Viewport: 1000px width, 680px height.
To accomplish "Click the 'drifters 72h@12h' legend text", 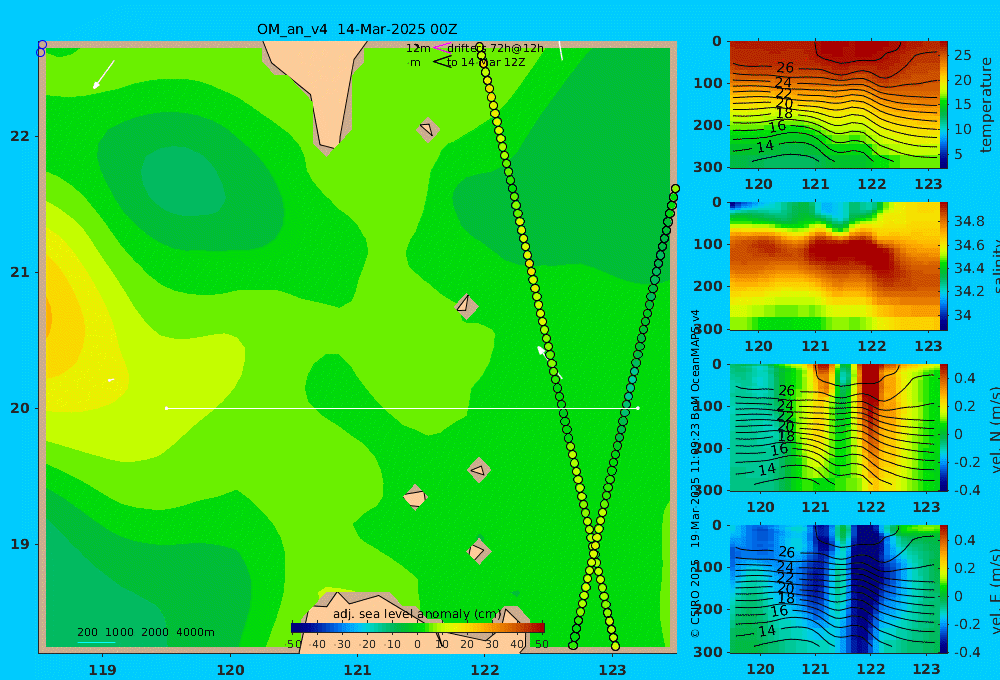I will (496, 48).
